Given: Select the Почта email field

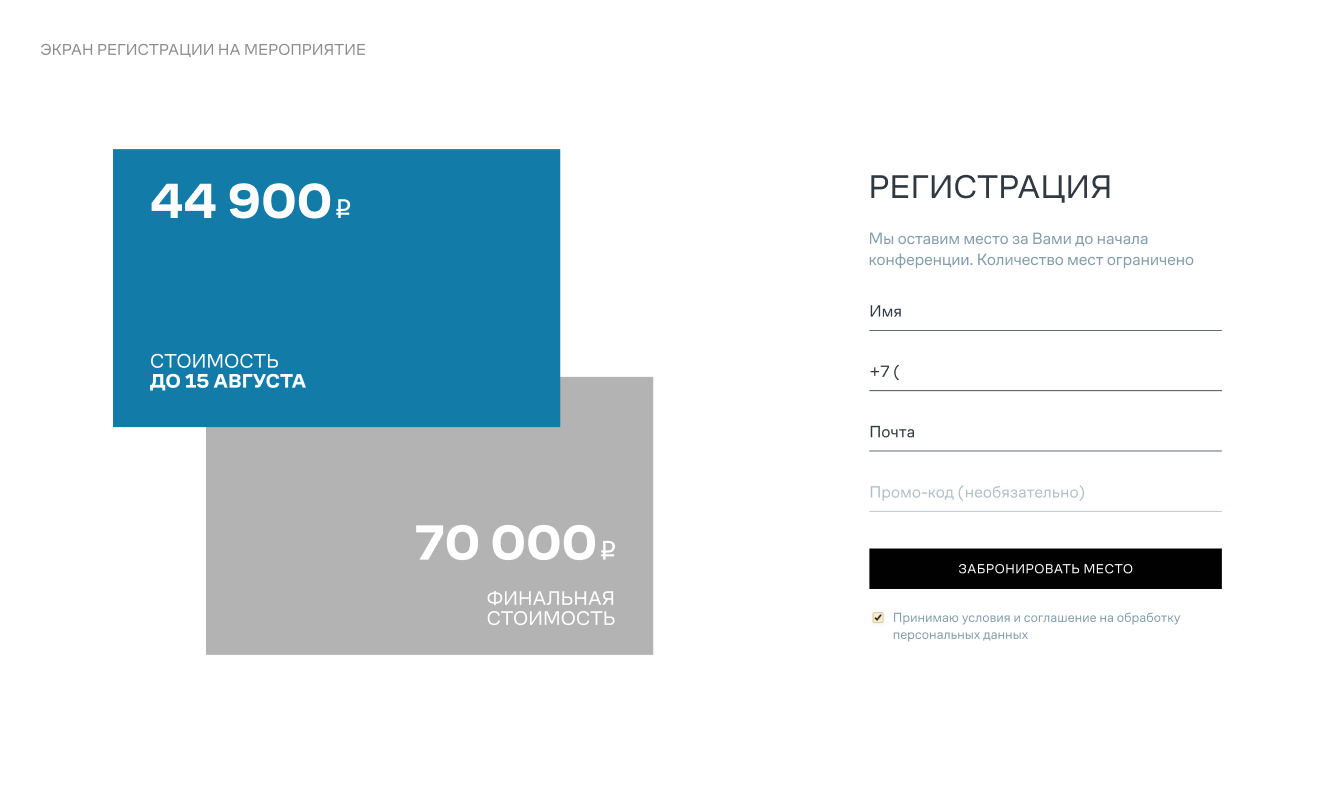Looking at the screenshot, I should (1045, 433).
